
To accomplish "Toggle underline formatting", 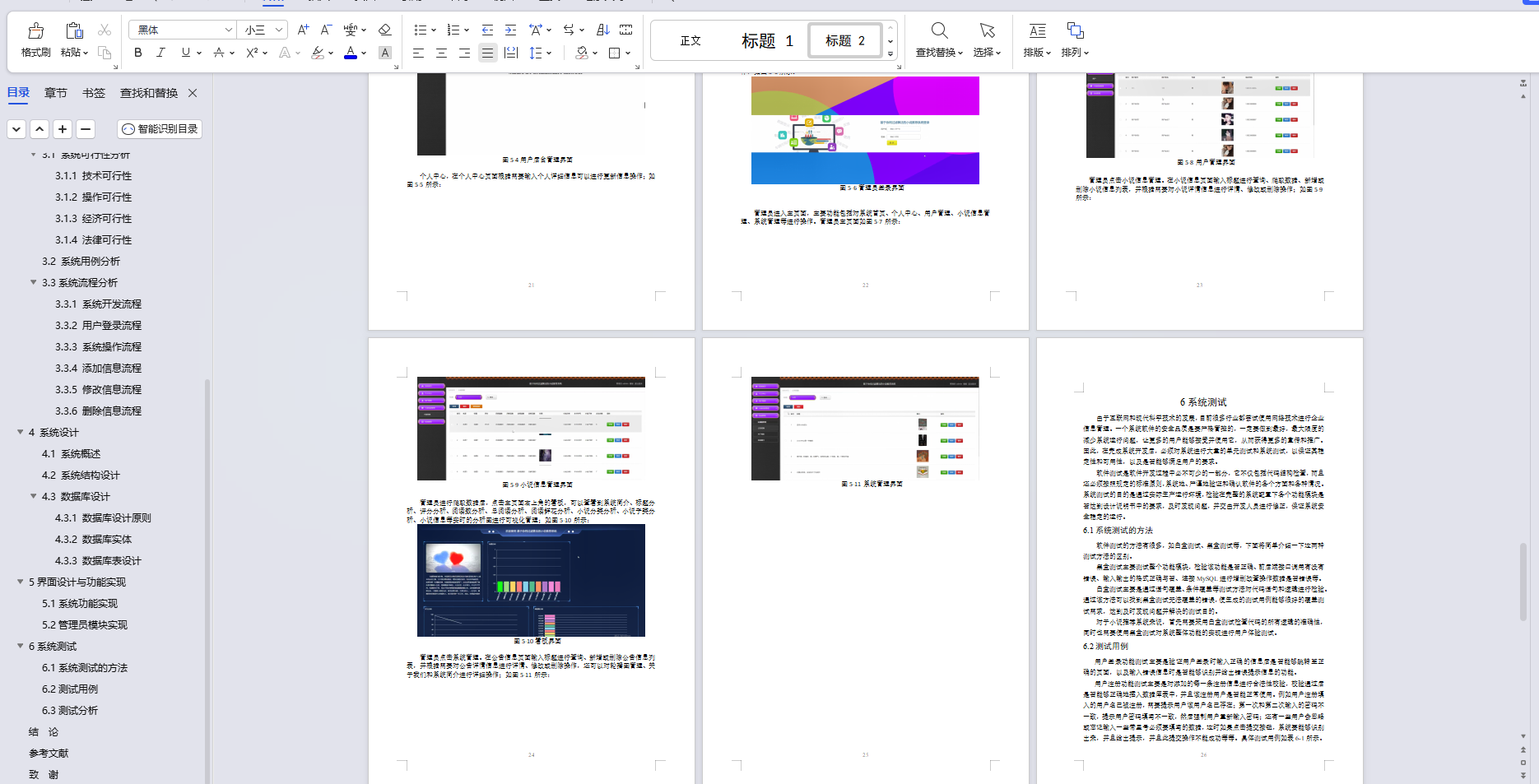I will (x=184, y=53).
